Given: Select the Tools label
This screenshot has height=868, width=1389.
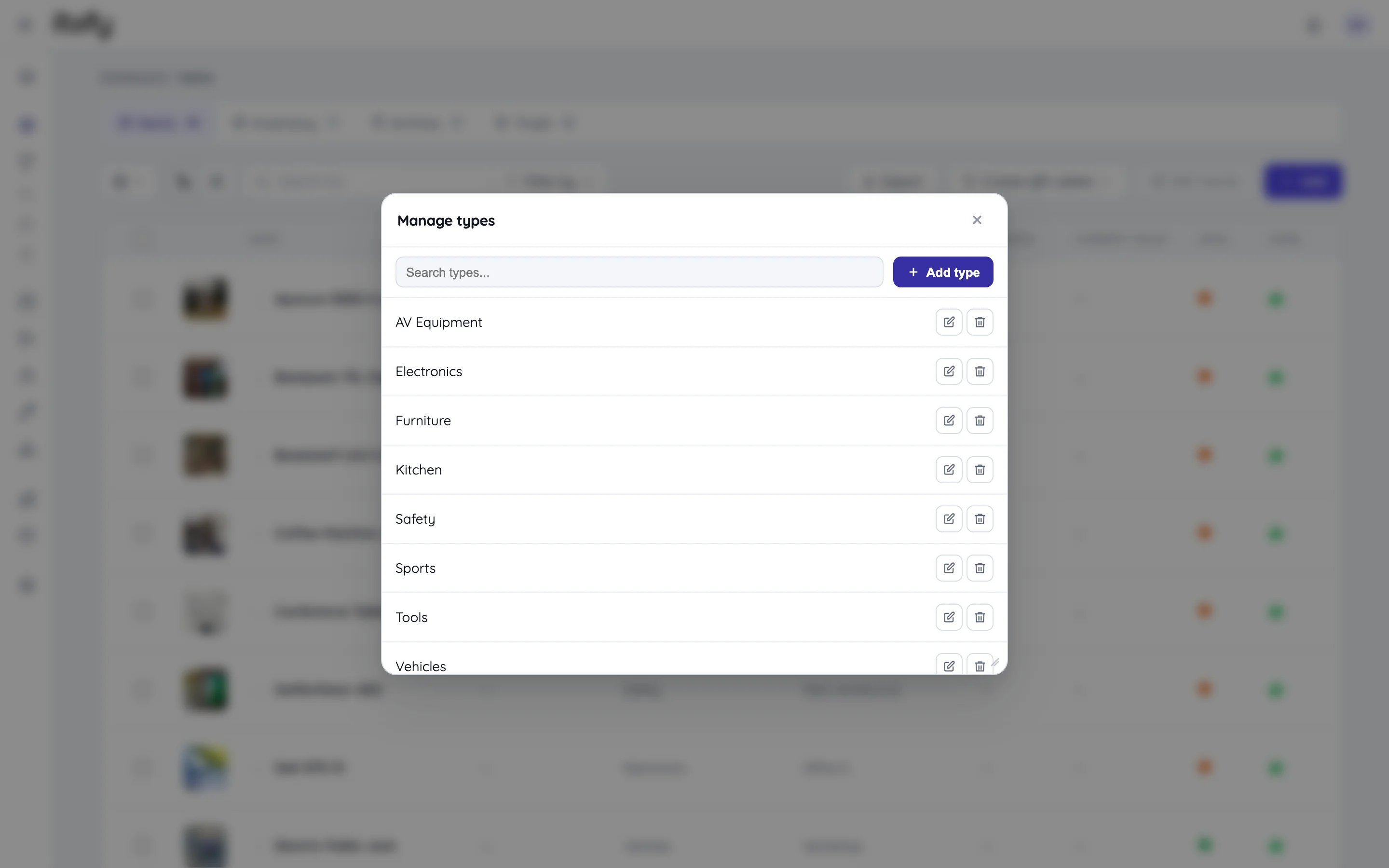Looking at the screenshot, I should tap(411, 617).
